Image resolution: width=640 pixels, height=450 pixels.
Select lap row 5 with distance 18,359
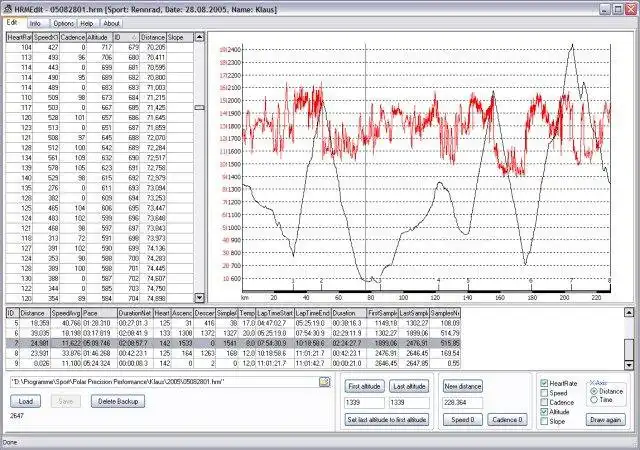[233, 323]
